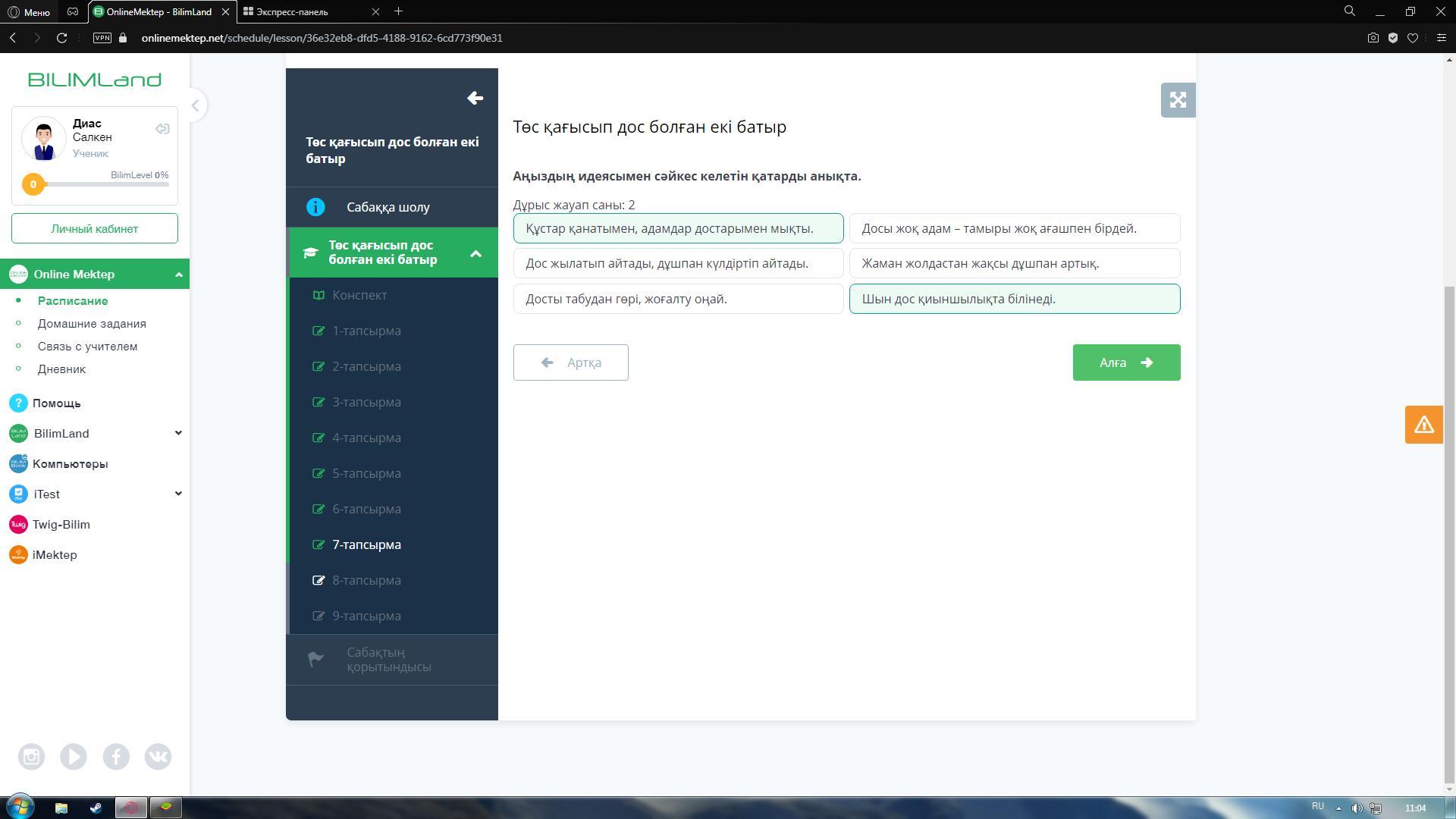
Task: Click the browser address bar URL
Action: click(x=322, y=38)
